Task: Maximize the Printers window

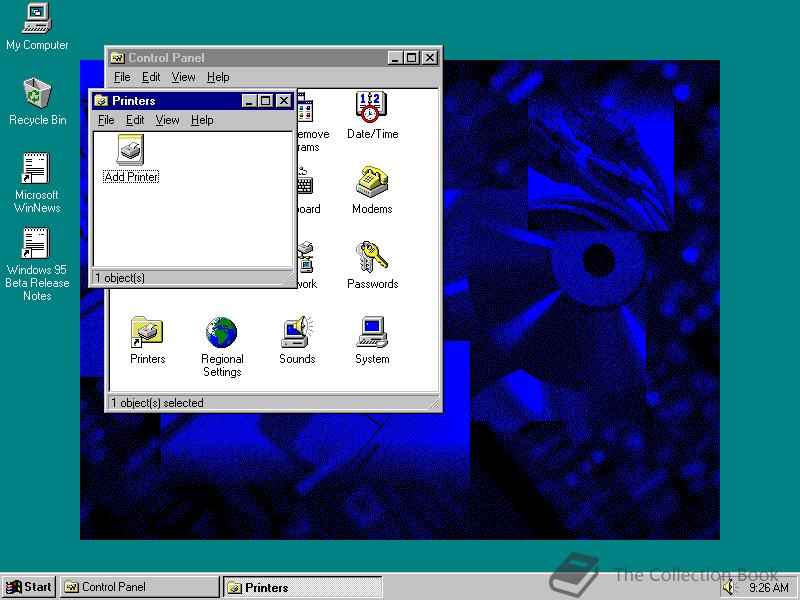Action: pos(265,101)
